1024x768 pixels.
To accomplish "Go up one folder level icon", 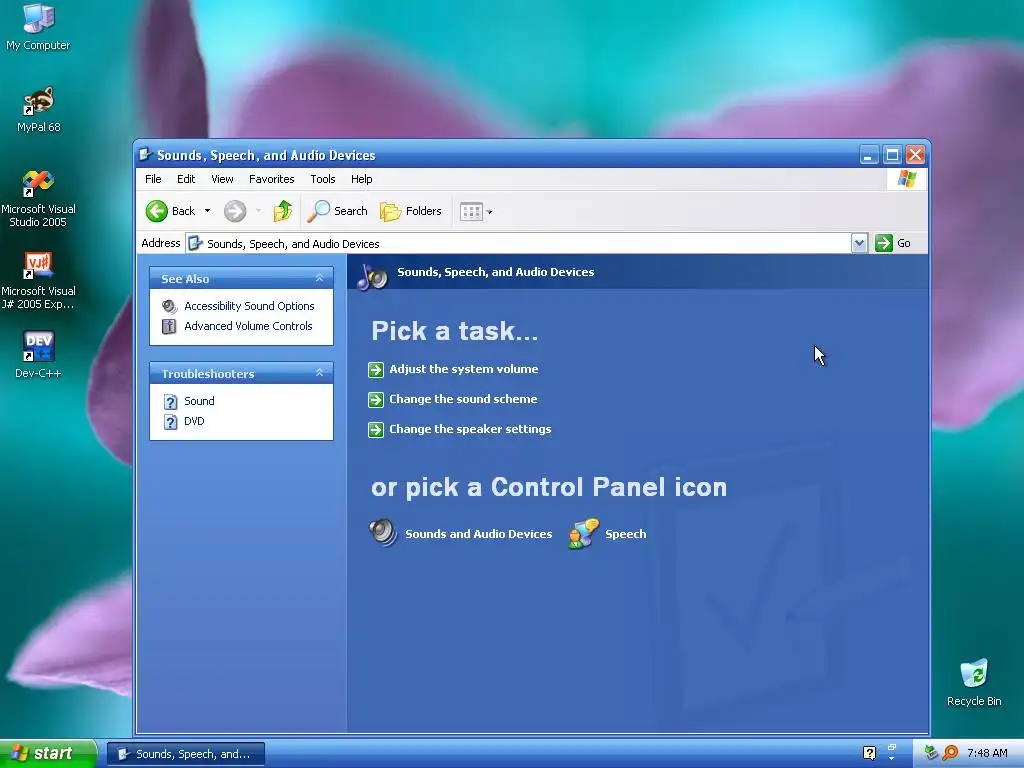I will point(282,211).
